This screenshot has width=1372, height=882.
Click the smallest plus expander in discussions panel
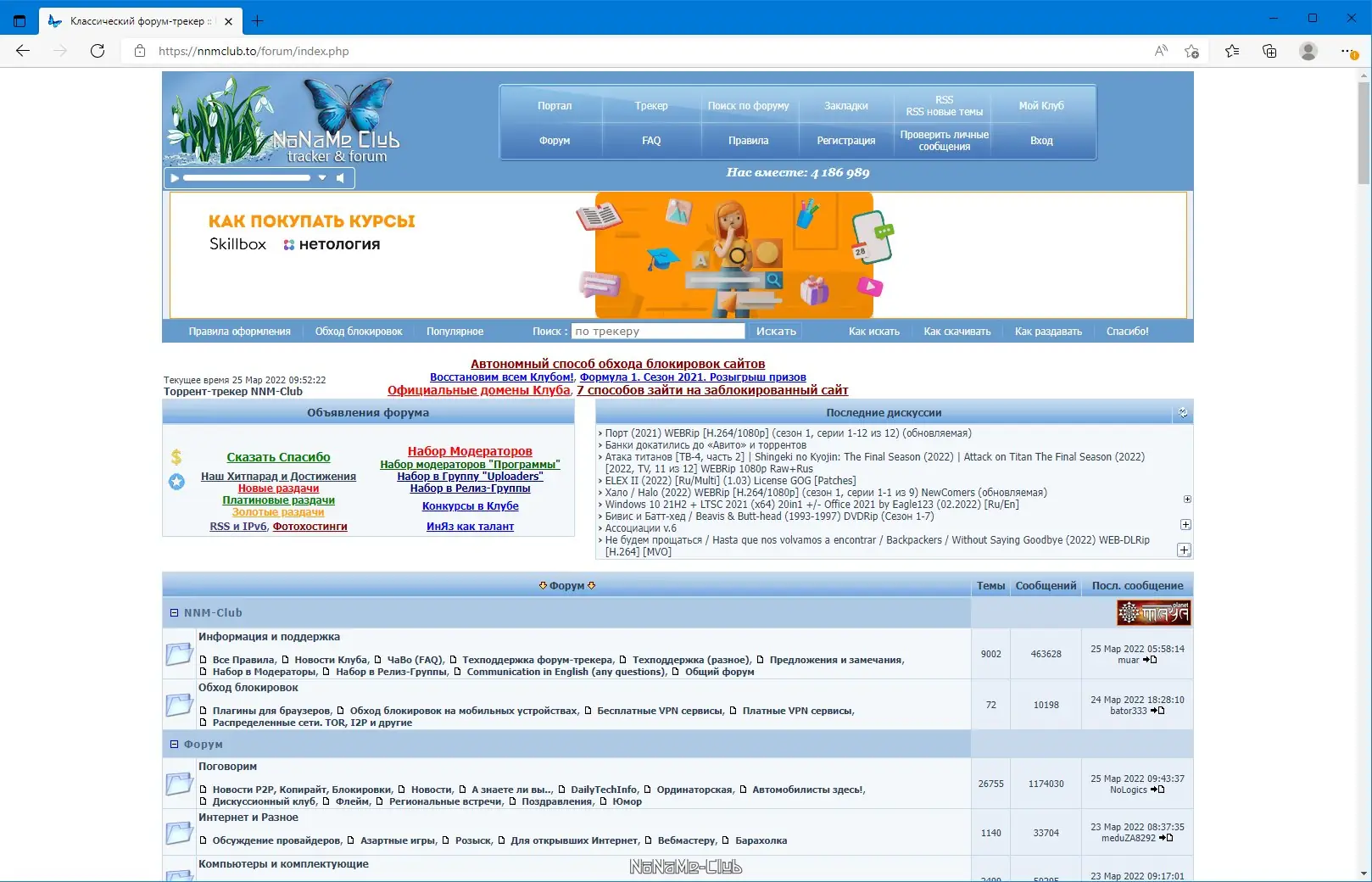[x=1187, y=500]
